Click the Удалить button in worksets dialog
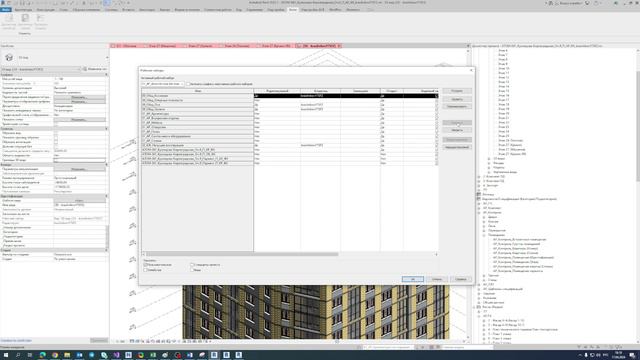Image resolution: width=640 pixels, height=360 pixels. click(457, 99)
